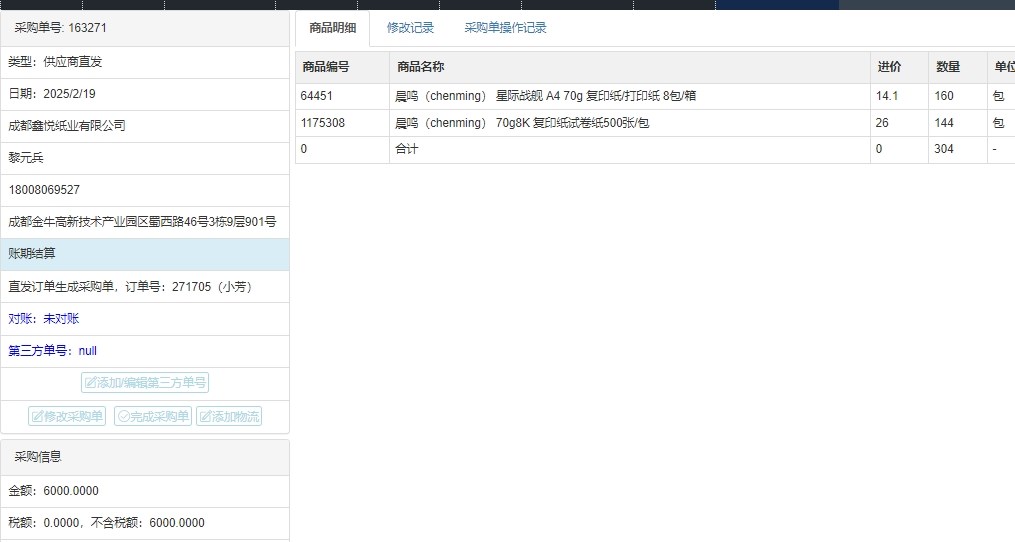Click the price 14.1 cell

click(x=899, y=96)
